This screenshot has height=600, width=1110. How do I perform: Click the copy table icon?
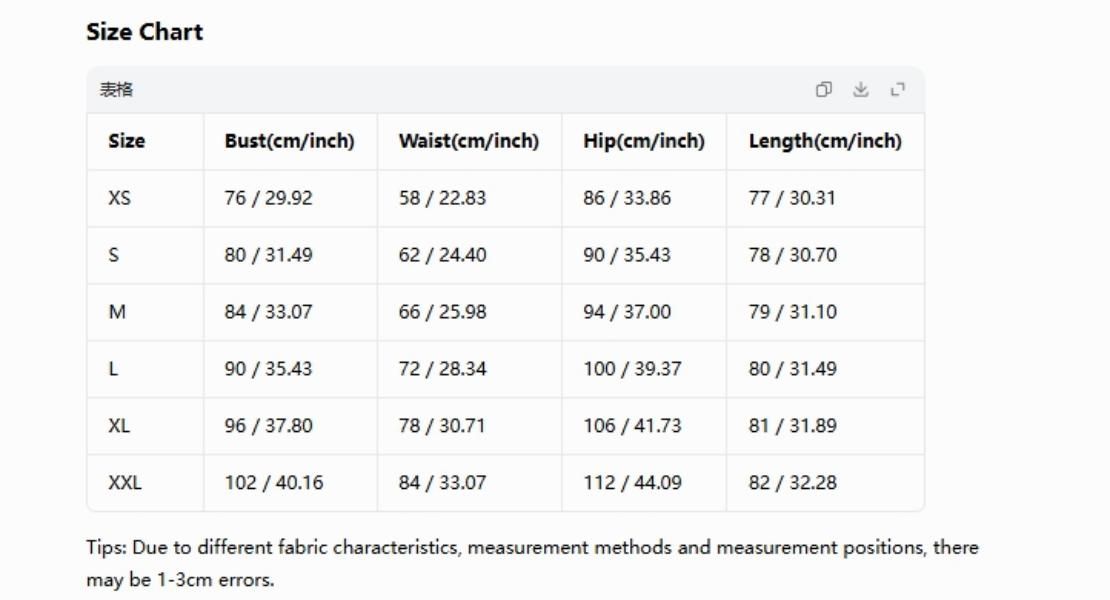coord(823,89)
